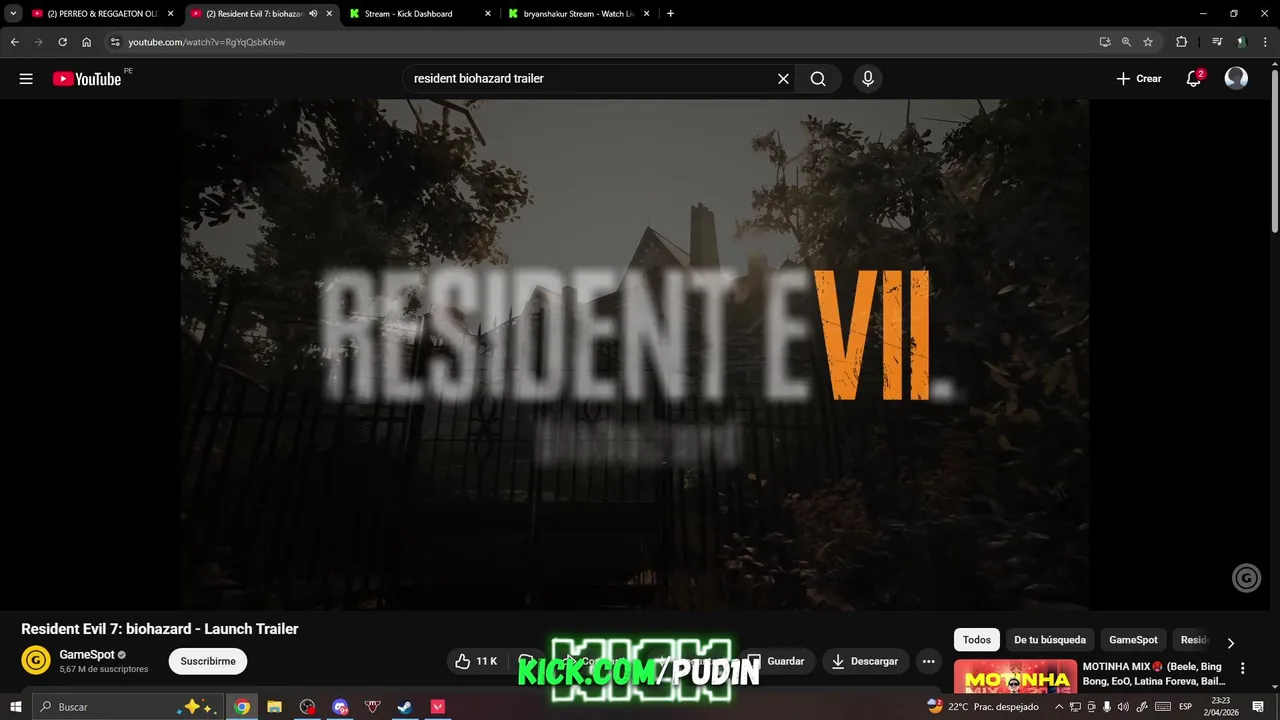
Task: Go to YouTube home via logo
Action: point(87,79)
